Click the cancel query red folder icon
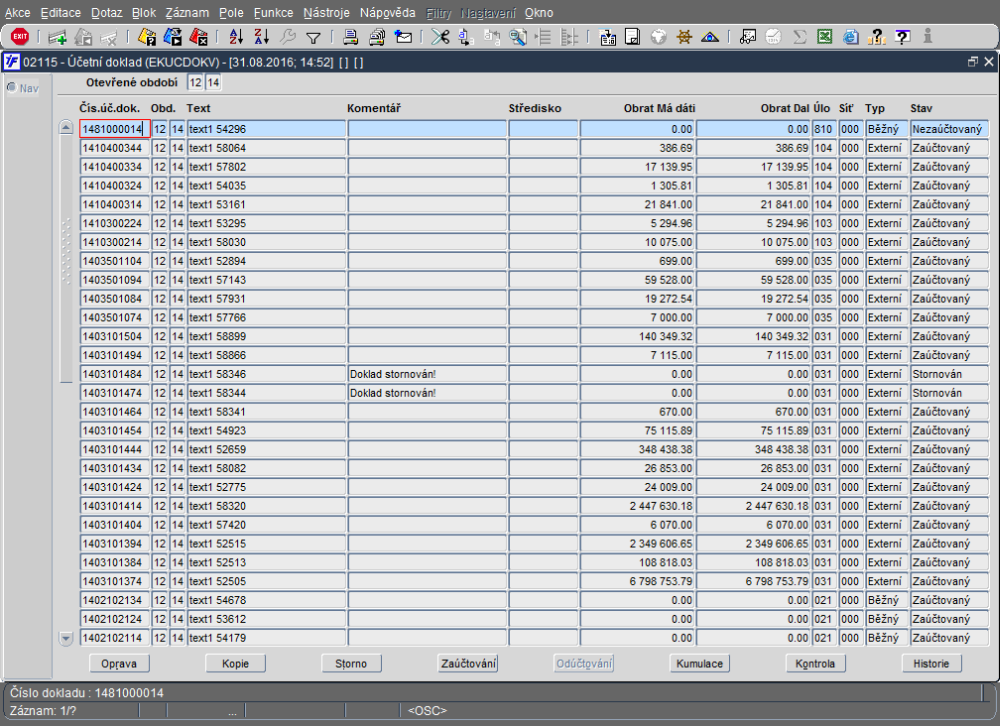 (x=199, y=37)
